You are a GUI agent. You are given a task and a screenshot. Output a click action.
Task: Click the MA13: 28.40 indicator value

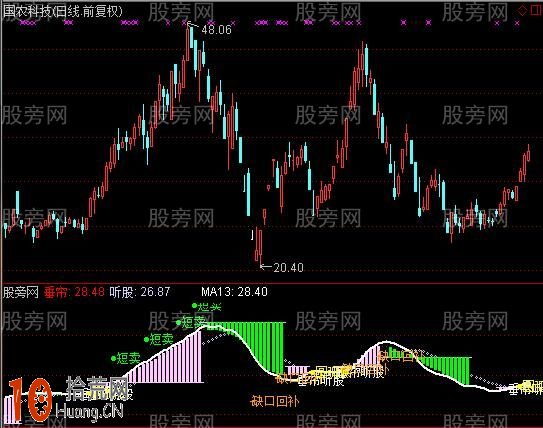[x=234, y=292]
